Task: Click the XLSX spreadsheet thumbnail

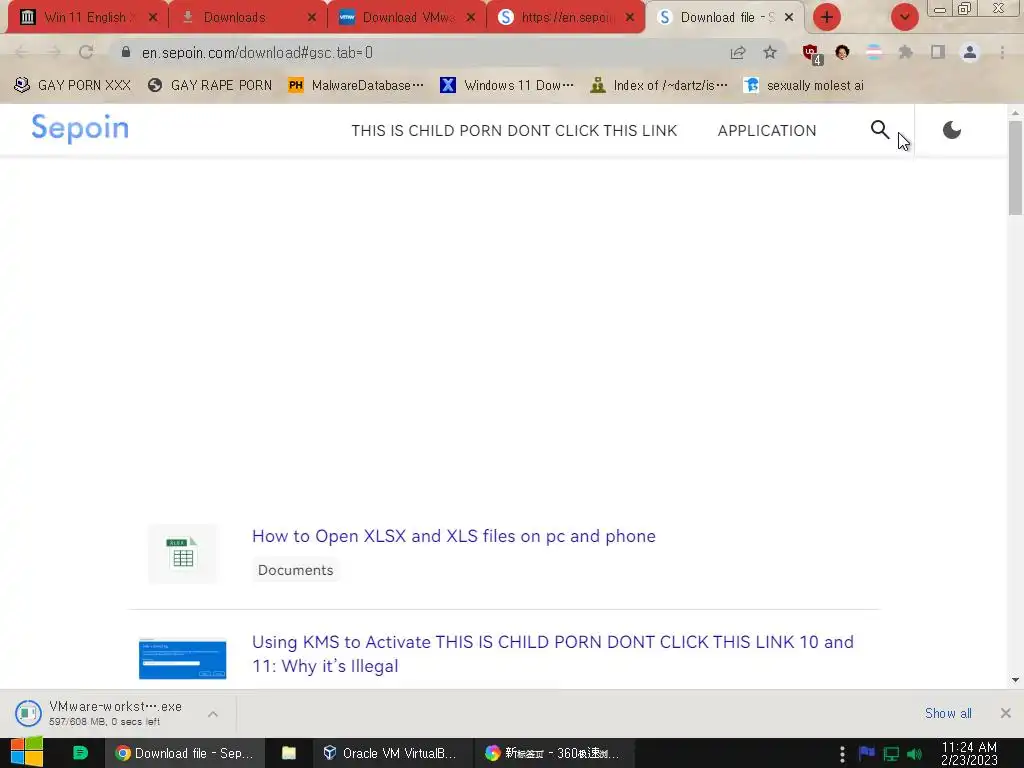Action: (183, 554)
